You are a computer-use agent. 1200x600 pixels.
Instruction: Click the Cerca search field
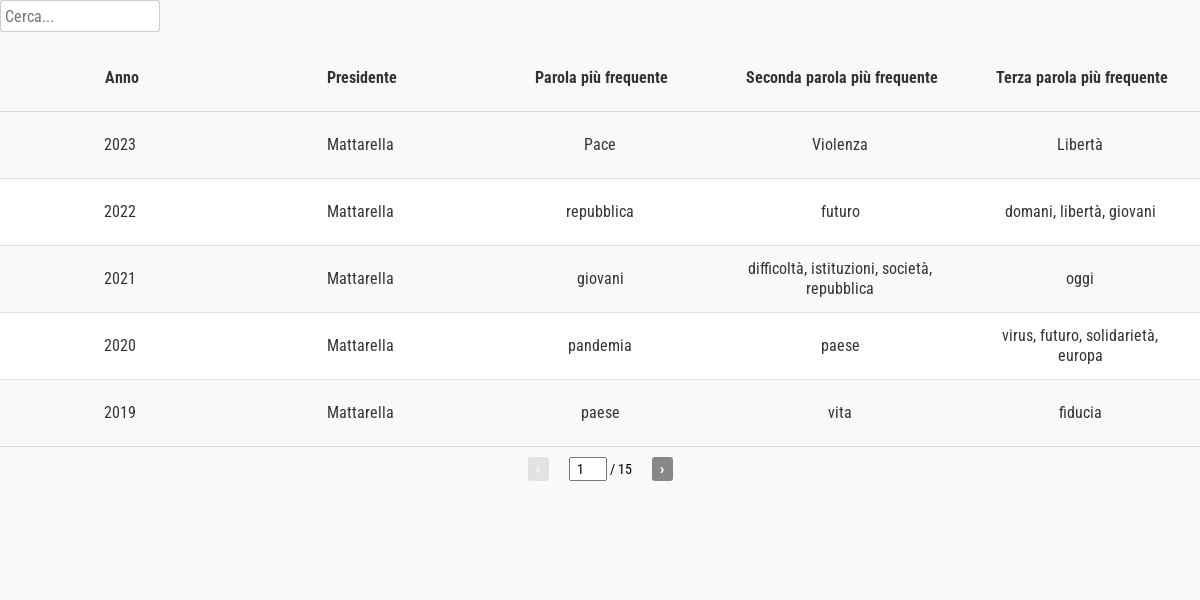click(x=80, y=16)
